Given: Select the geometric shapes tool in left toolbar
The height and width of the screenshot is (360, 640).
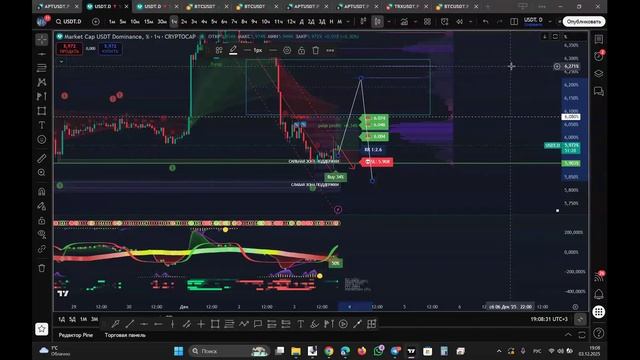Looking at the screenshot, I should [x=42, y=111].
